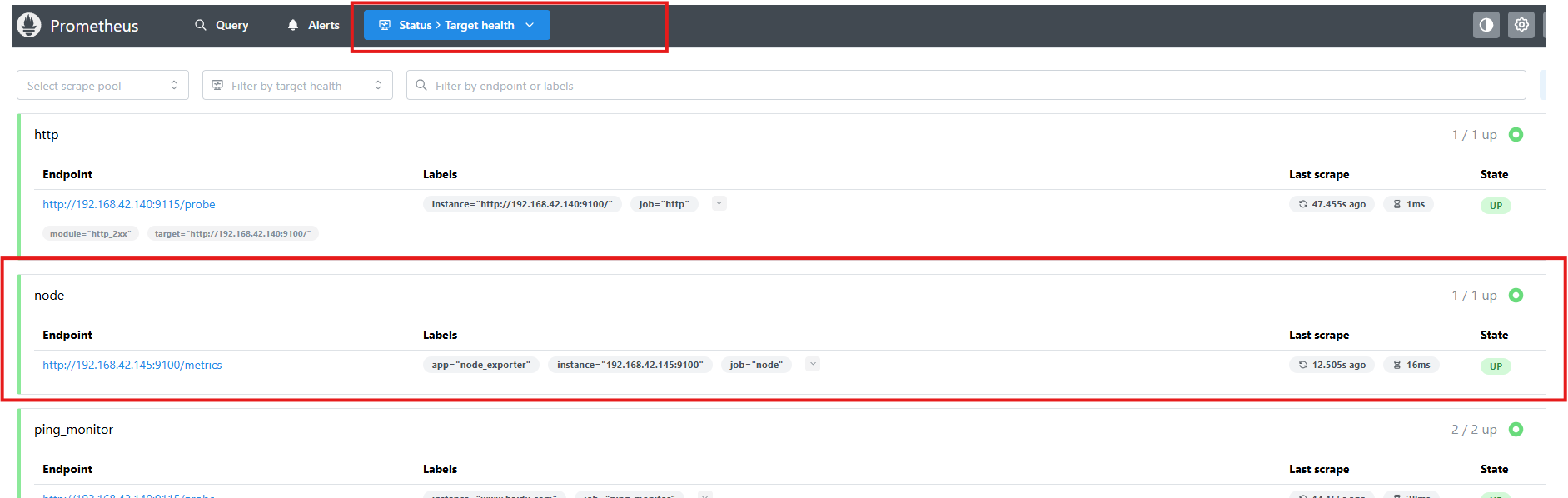Screen dimensions: 1568x498
Task: Open the 192.168.42.145:9100/metrics endpoint link
Action: (132, 365)
